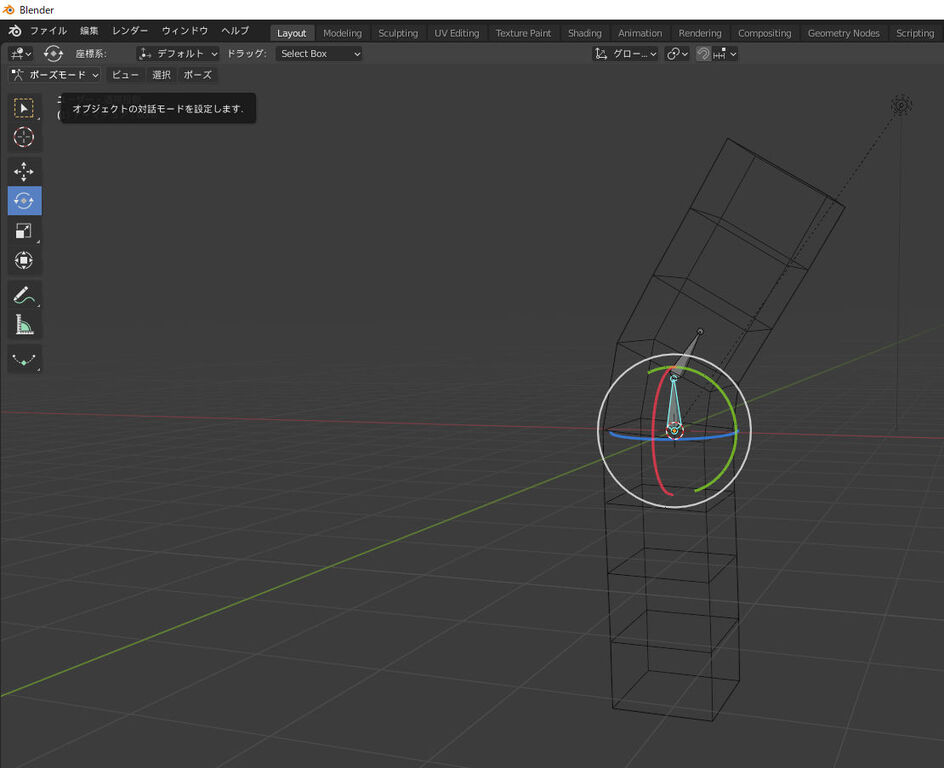
Task: Select the Breakdowner pose tool
Action: click(24, 359)
